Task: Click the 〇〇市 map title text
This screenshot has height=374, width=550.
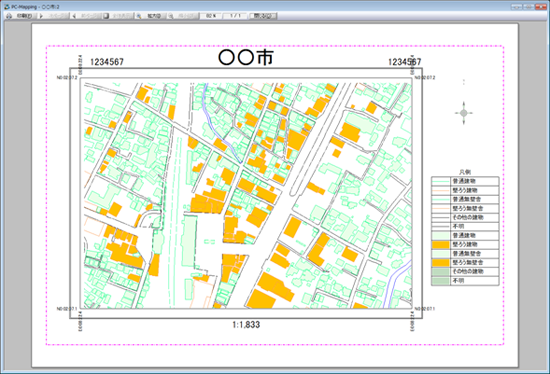Action: click(x=246, y=58)
